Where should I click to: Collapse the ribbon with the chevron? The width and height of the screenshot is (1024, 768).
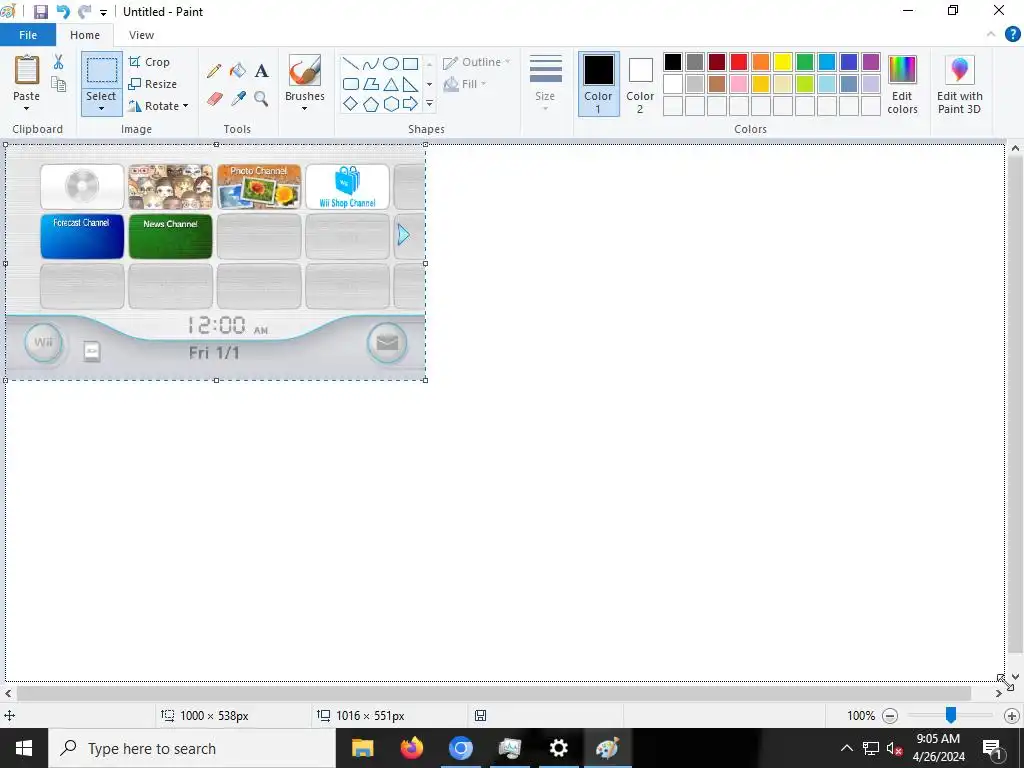pyautogui.click(x=991, y=35)
